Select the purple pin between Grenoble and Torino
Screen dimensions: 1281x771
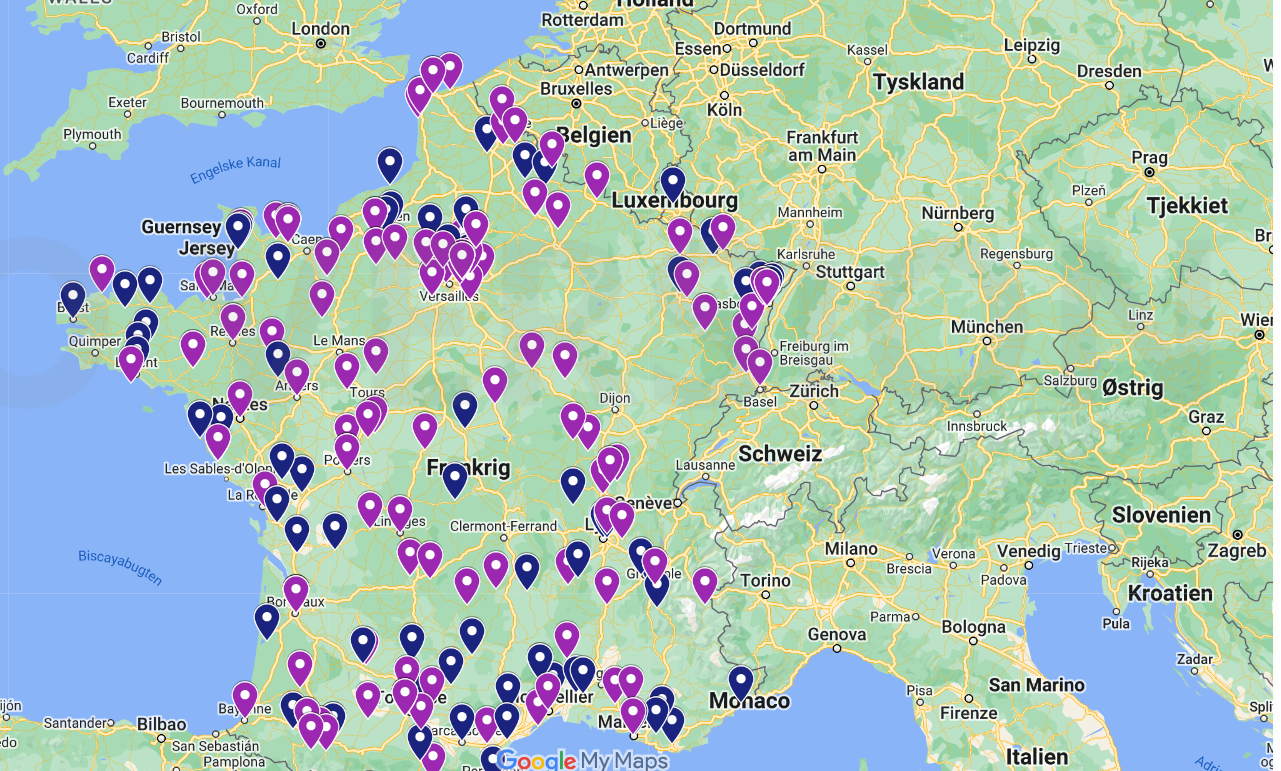705,583
